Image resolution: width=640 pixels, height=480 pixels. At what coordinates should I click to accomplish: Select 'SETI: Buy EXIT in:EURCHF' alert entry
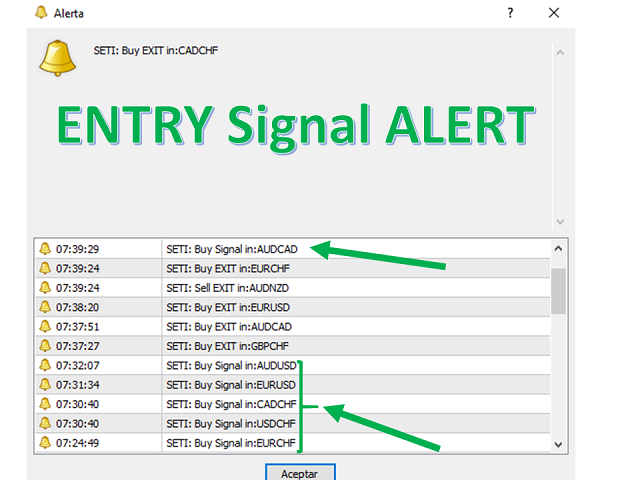(228, 269)
